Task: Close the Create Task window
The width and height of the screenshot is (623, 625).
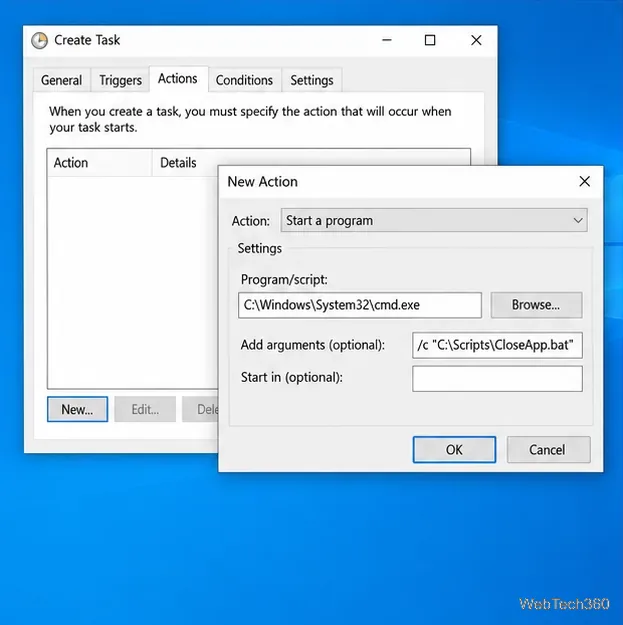Action: click(x=476, y=40)
